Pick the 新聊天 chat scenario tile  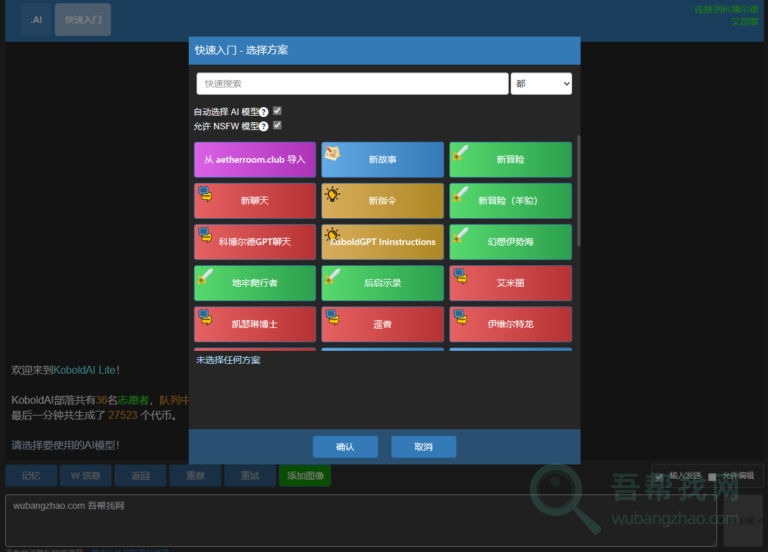pos(254,201)
